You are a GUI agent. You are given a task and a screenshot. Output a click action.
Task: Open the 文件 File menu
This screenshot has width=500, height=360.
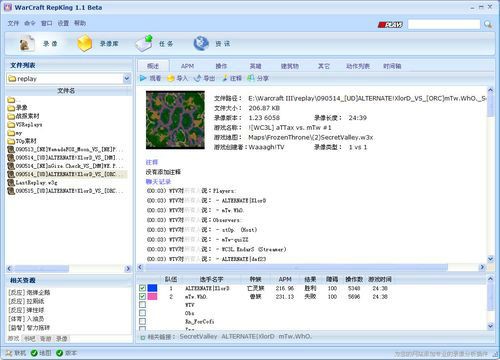[13, 23]
